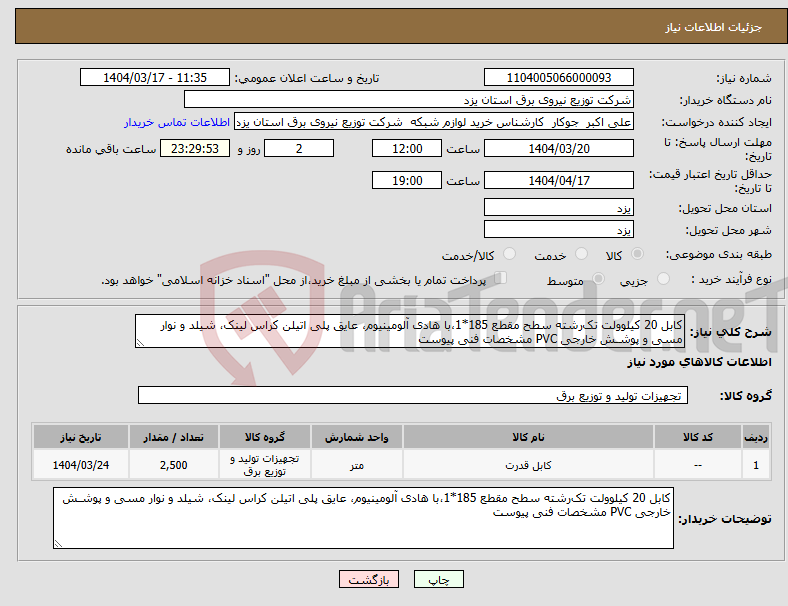Click the ردیف column header
The height and width of the screenshot is (606, 788).
(x=756, y=437)
